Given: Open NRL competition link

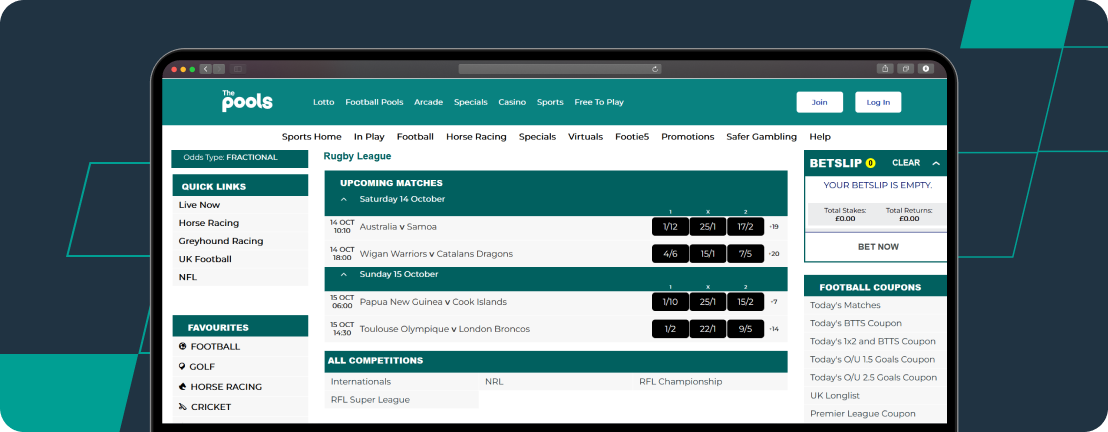Looking at the screenshot, I should point(494,382).
